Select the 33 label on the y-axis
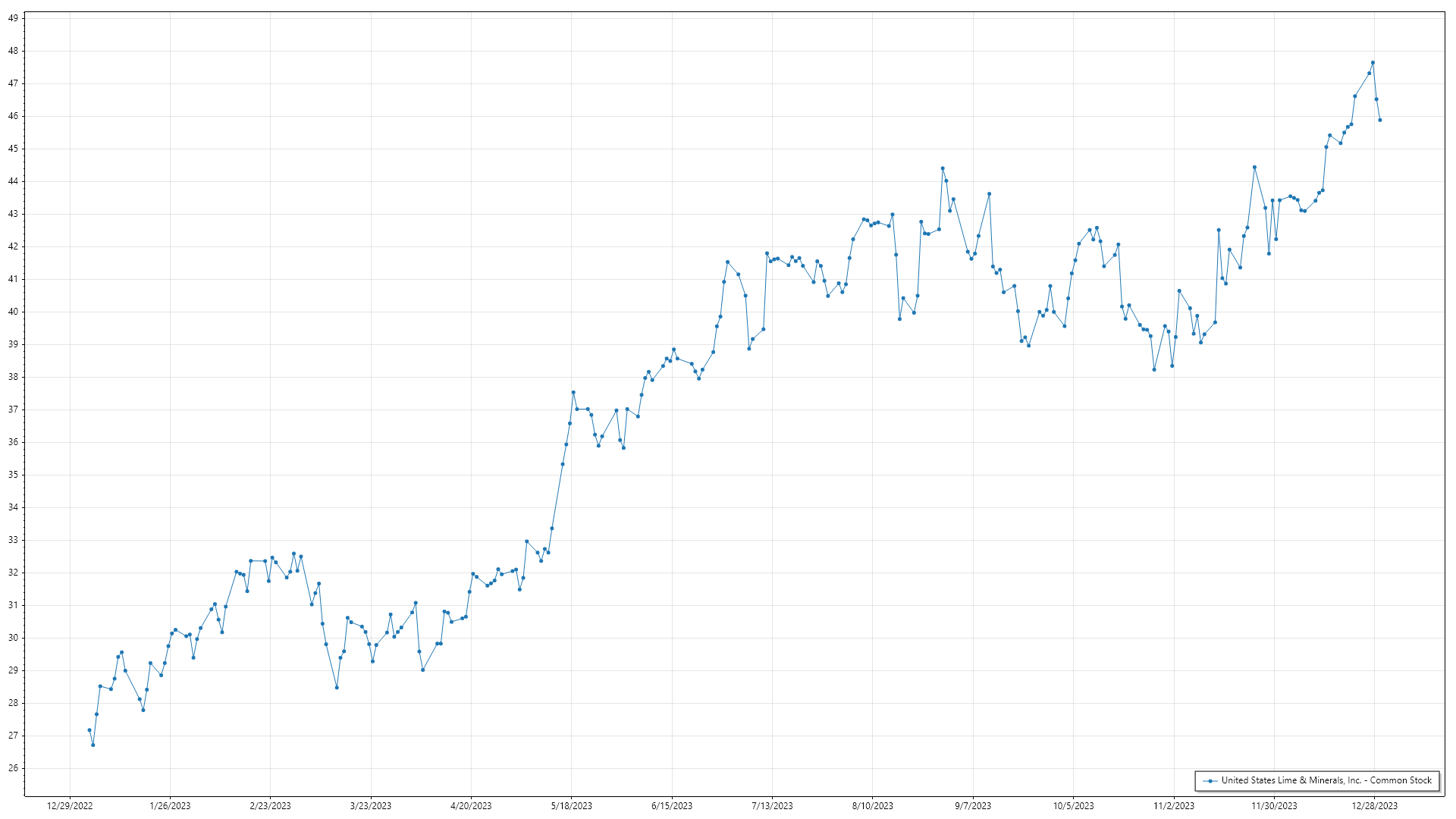The image size is (1456, 819). point(13,540)
